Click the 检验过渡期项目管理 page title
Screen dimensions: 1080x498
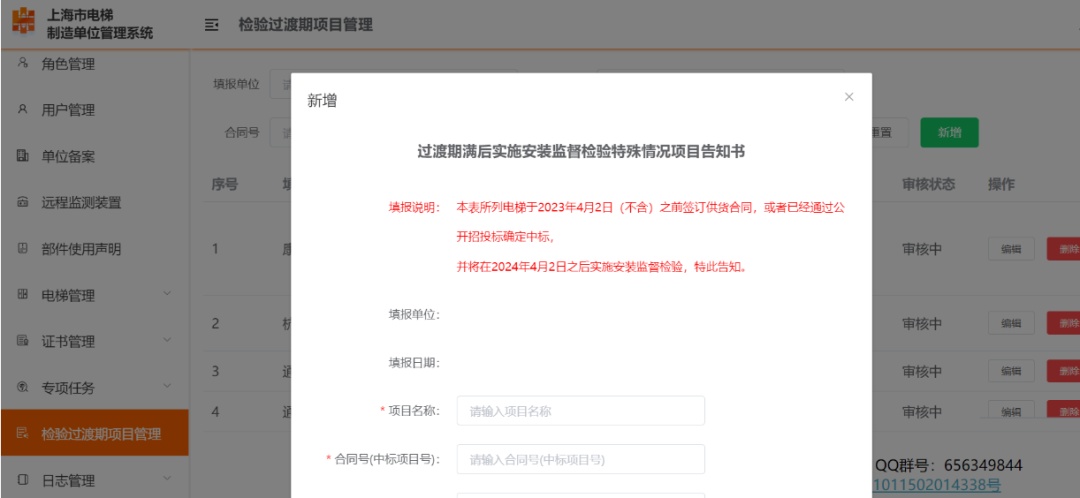pos(305,25)
